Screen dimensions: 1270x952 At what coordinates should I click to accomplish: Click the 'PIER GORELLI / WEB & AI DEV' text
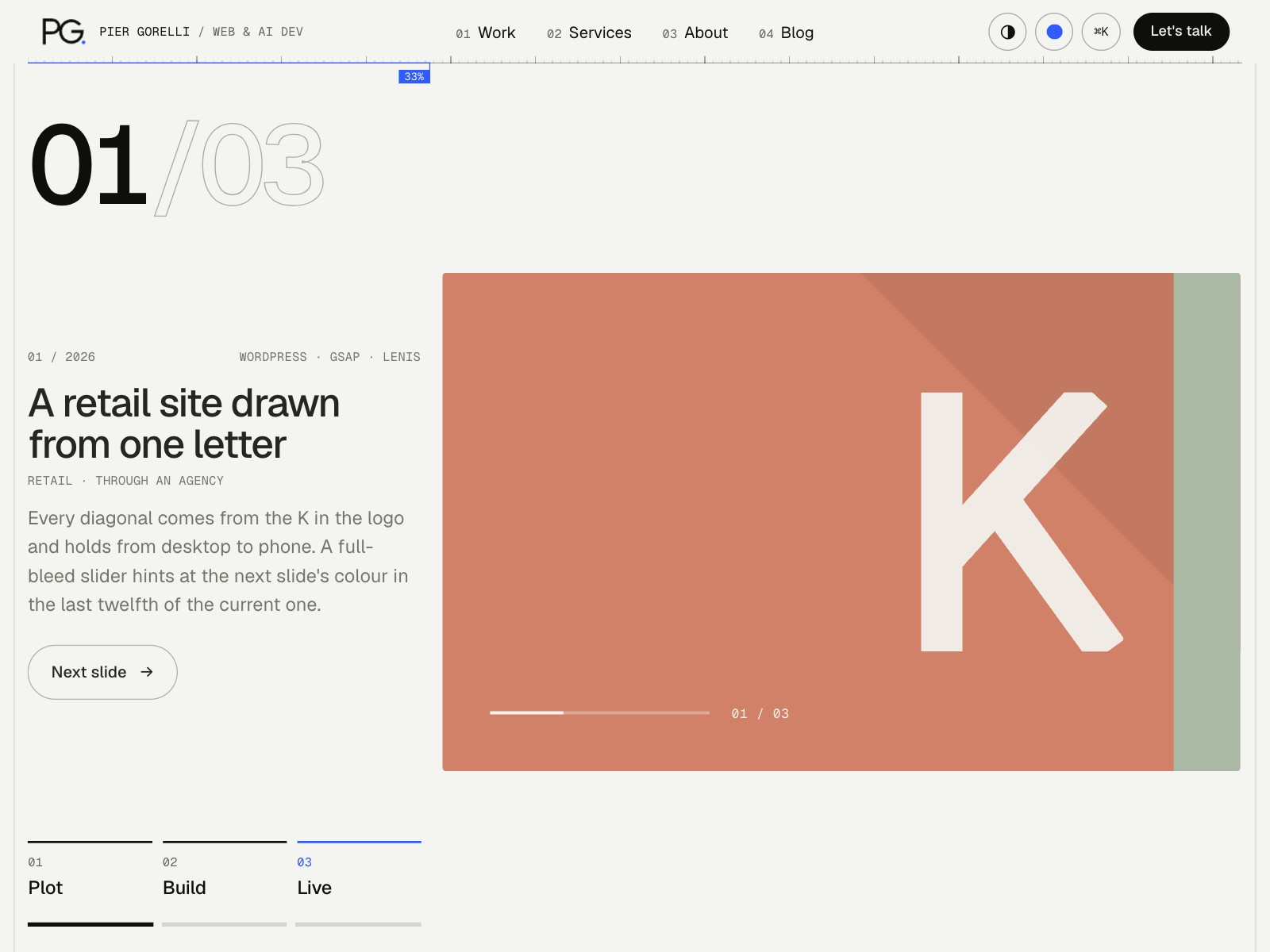point(201,32)
